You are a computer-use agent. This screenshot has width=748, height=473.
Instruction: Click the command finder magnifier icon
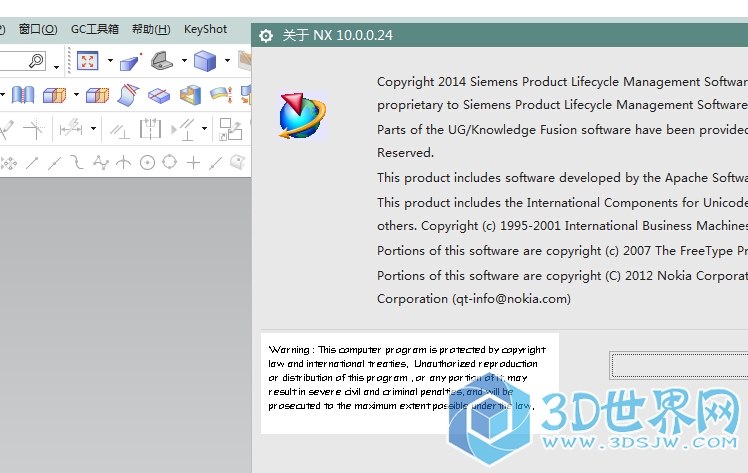(36, 61)
